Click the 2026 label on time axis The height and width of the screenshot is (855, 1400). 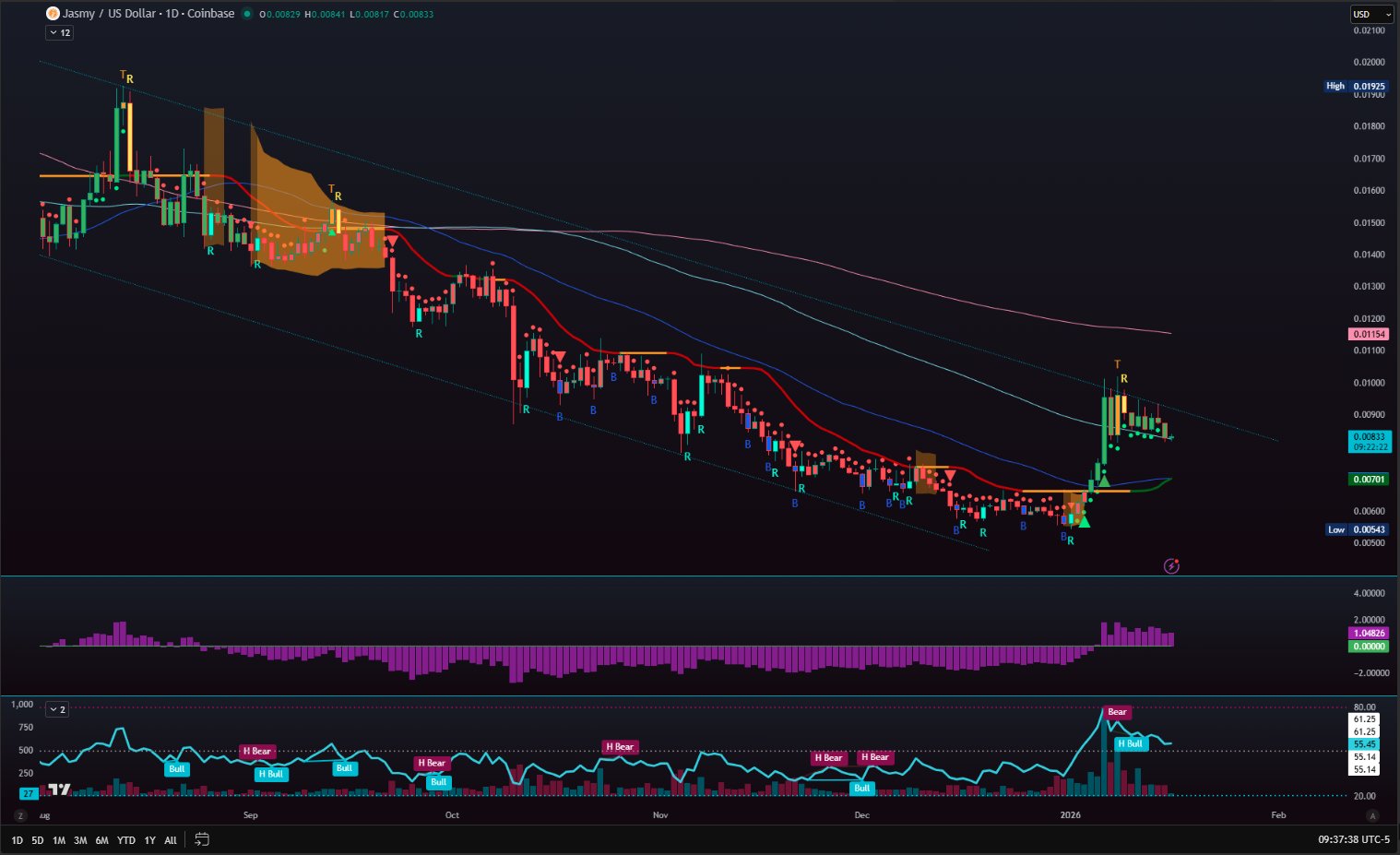point(1070,815)
